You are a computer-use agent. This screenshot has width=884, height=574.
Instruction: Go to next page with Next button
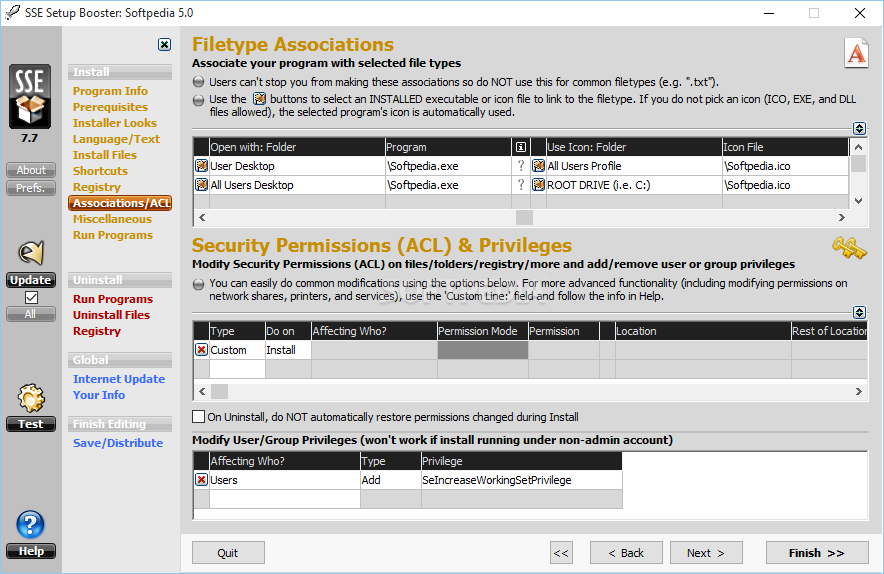click(x=706, y=553)
